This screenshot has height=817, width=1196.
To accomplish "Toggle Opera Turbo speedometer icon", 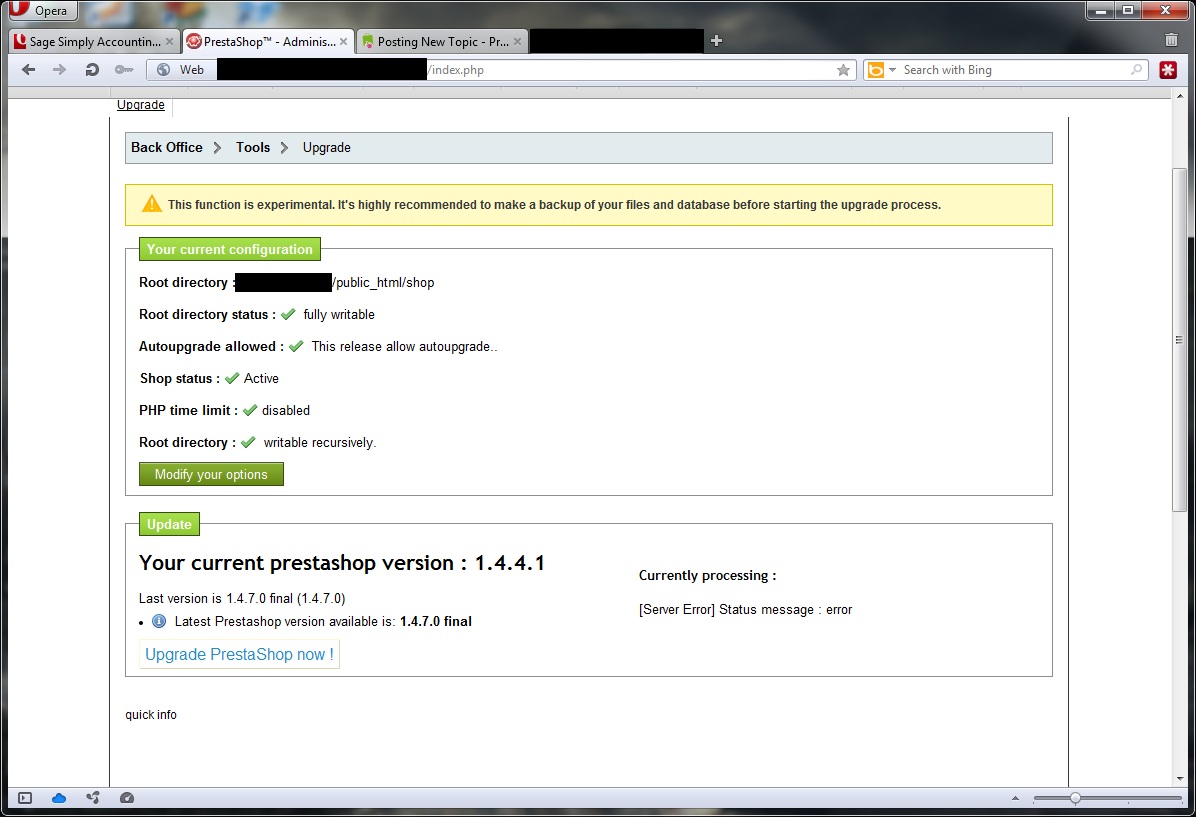I will [x=127, y=798].
